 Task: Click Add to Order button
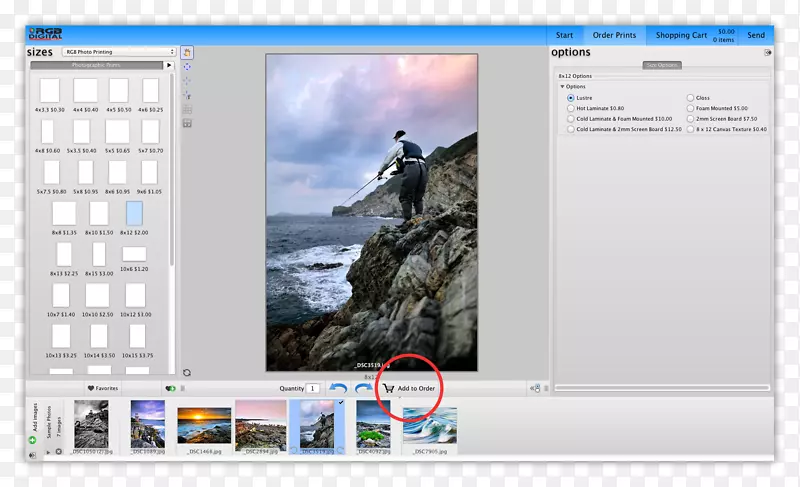coord(409,388)
